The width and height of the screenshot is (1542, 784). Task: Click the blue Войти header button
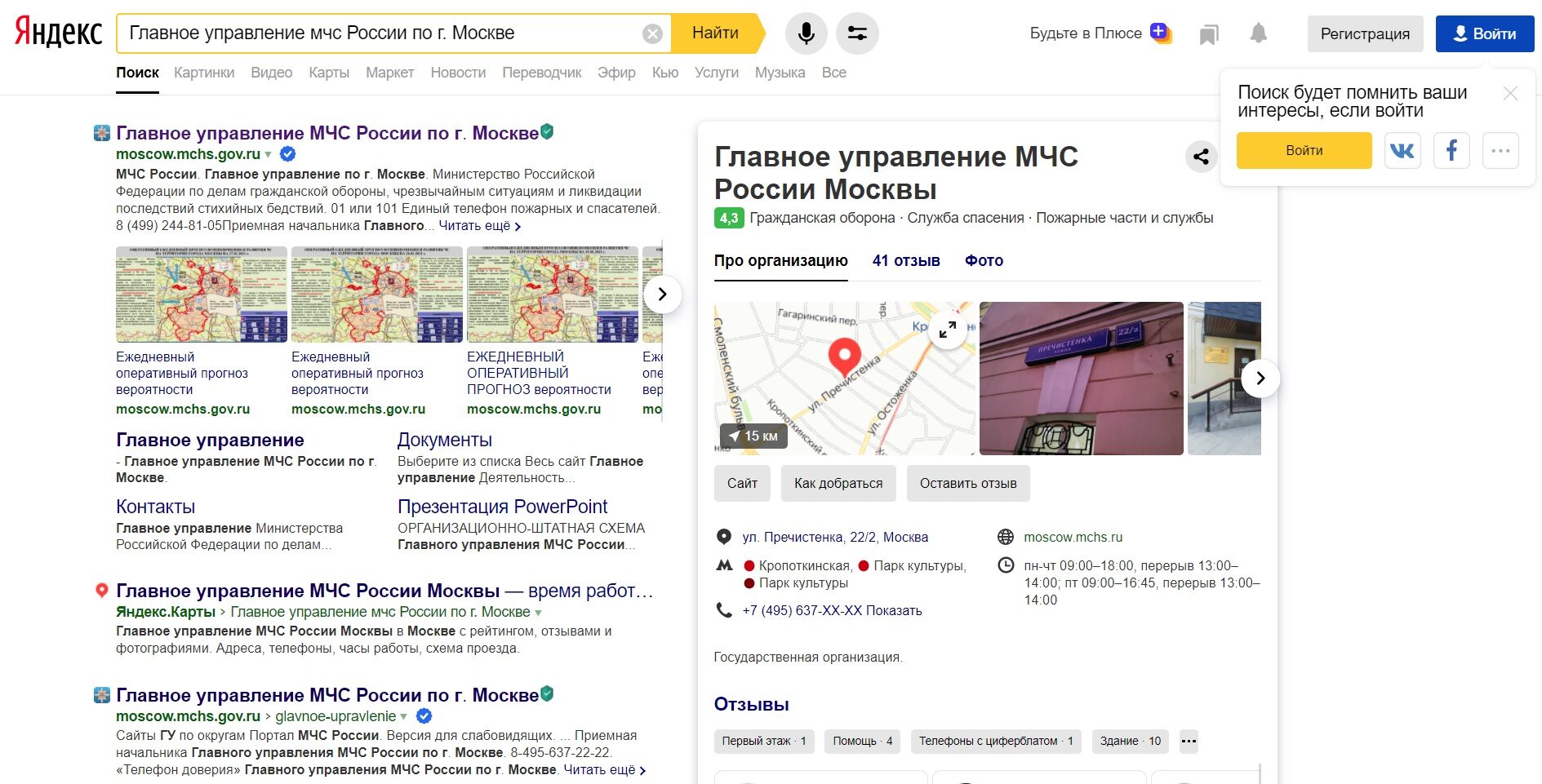coord(1485,34)
